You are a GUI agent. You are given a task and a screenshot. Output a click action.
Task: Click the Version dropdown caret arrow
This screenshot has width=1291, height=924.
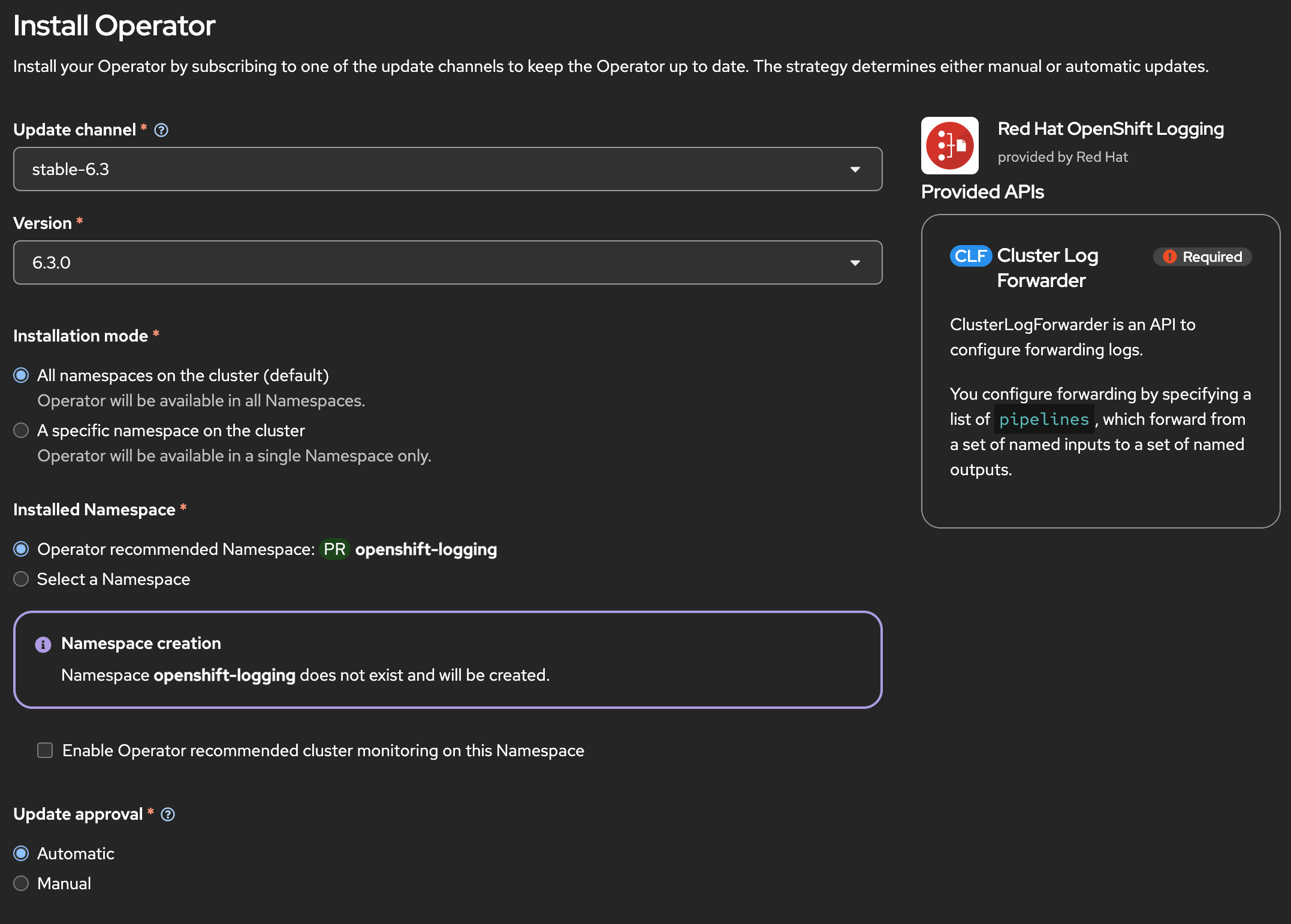click(x=855, y=263)
